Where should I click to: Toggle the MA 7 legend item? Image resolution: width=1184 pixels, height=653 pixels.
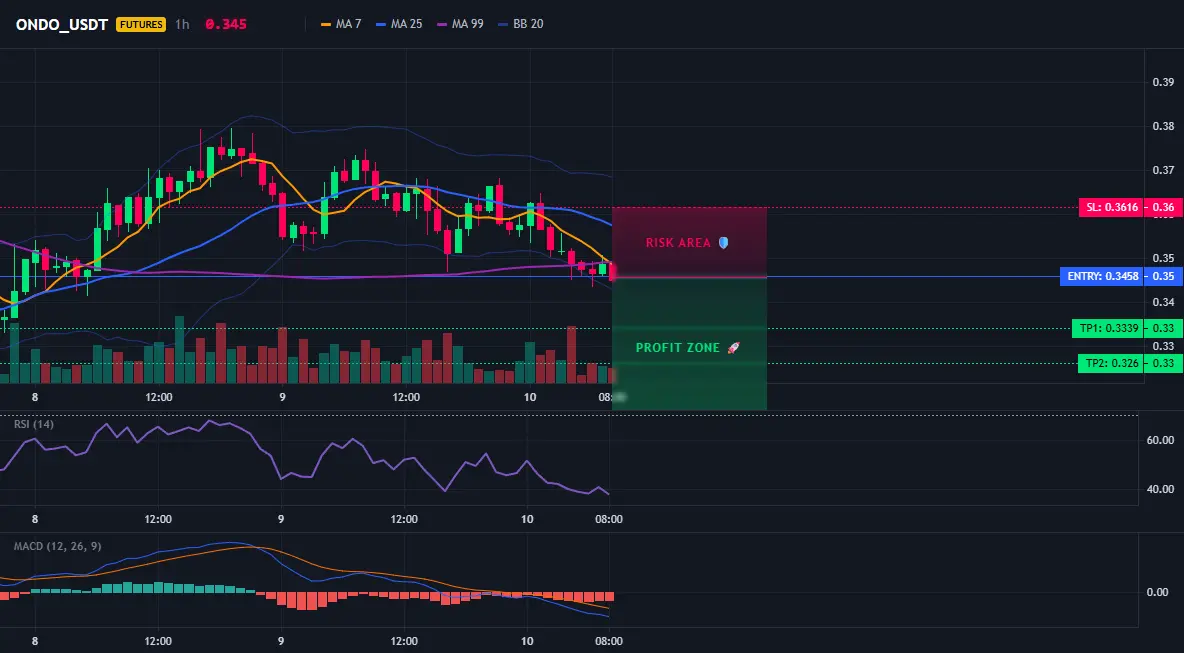(341, 24)
